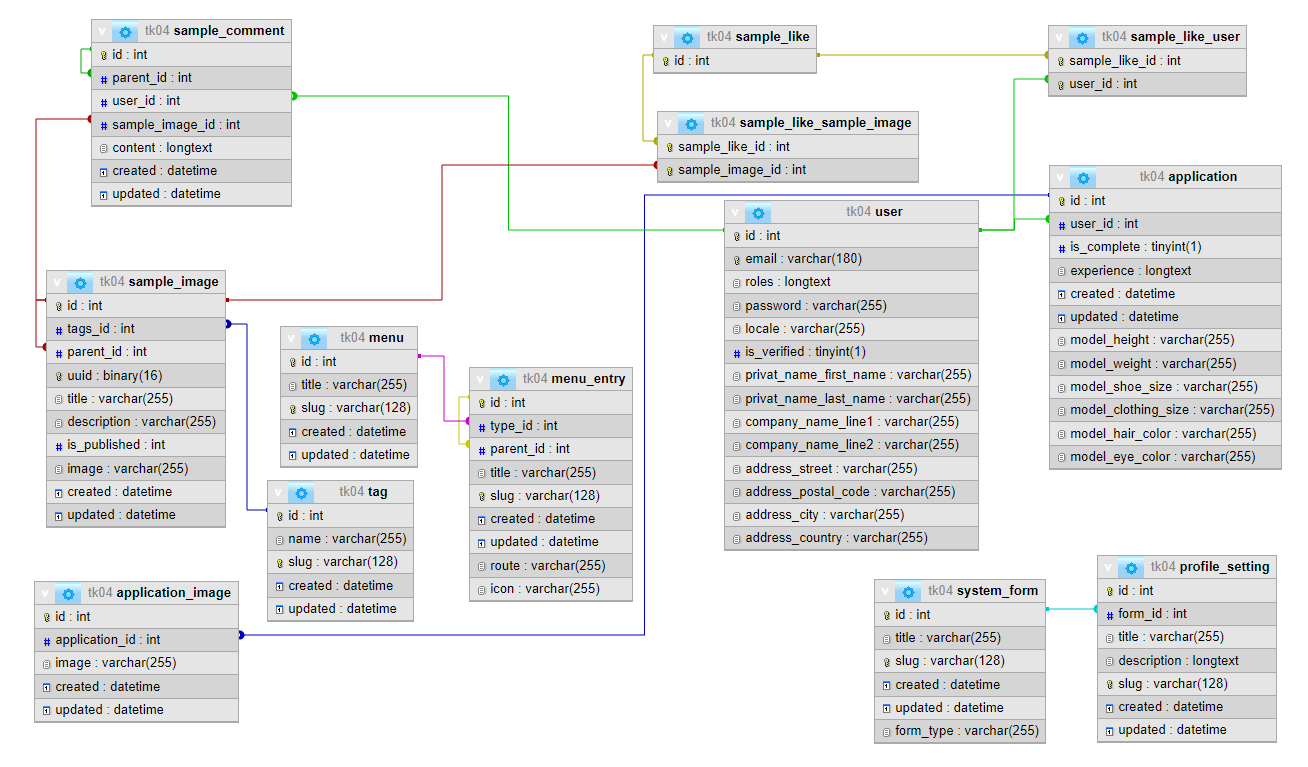Click the primary key icon beside user id

(x=737, y=236)
